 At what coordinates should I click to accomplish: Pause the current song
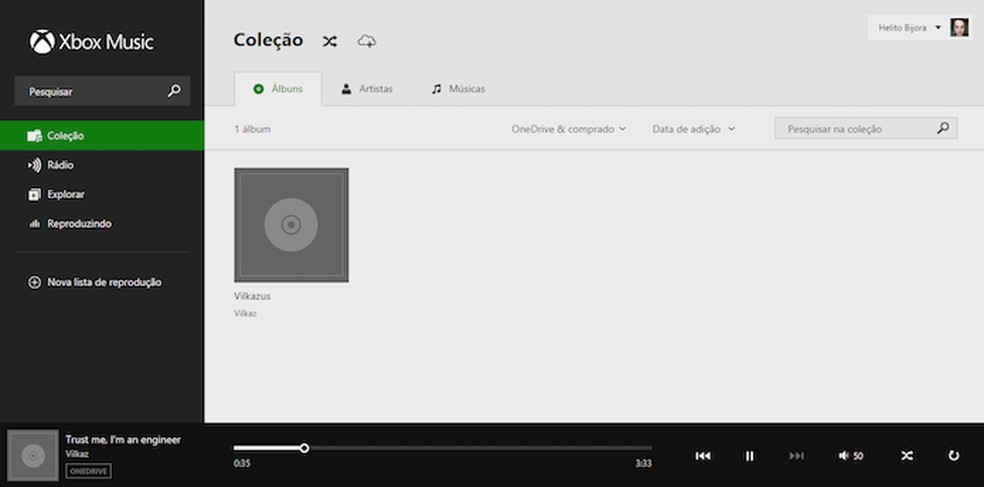pyautogui.click(x=749, y=456)
